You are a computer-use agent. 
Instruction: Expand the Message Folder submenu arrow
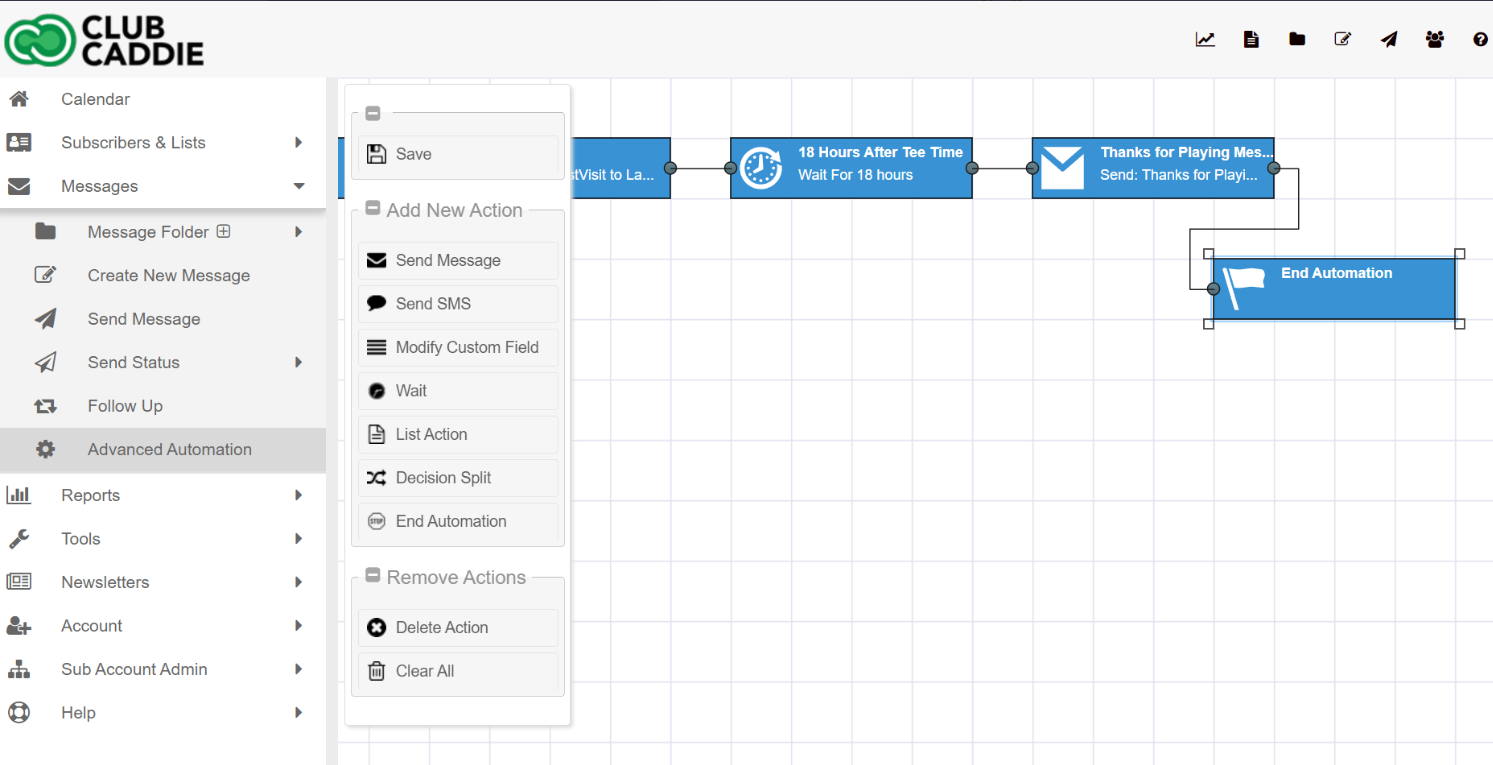(x=298, y=232)
